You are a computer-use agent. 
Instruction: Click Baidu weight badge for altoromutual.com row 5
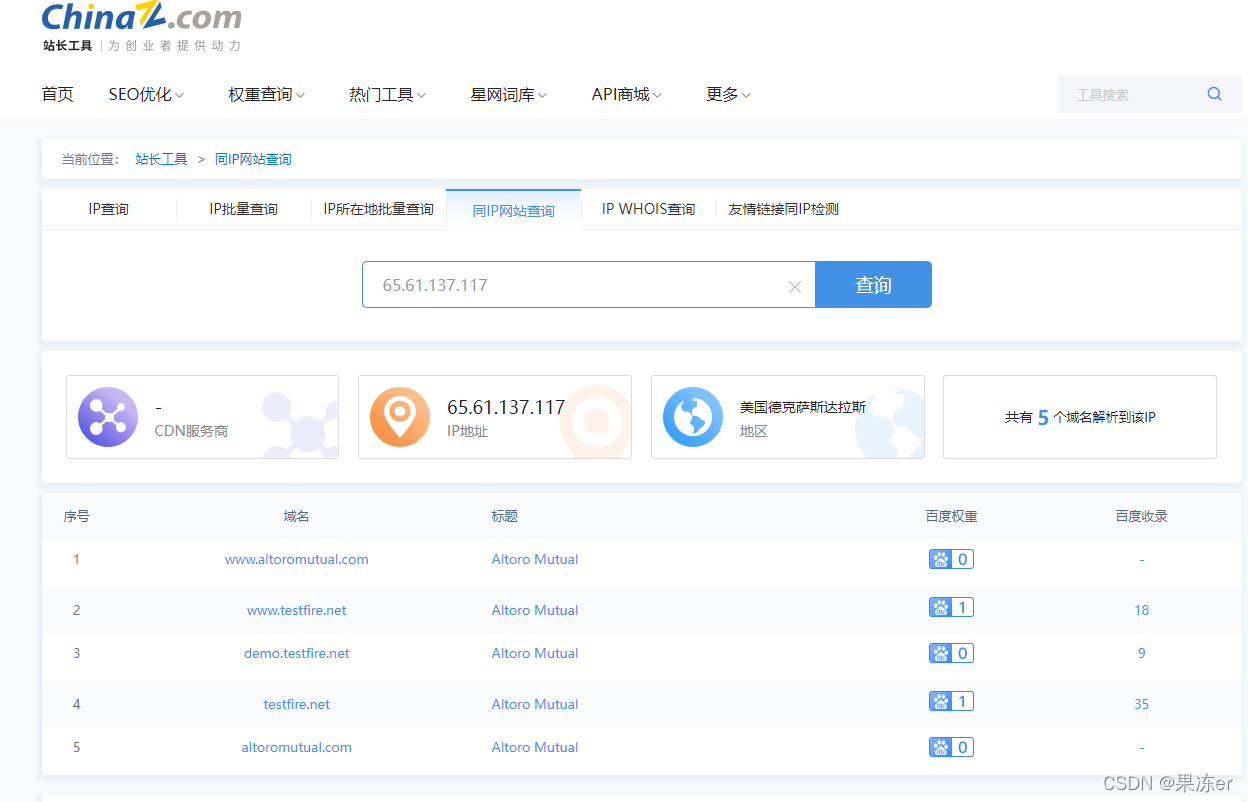click(951, 747)
